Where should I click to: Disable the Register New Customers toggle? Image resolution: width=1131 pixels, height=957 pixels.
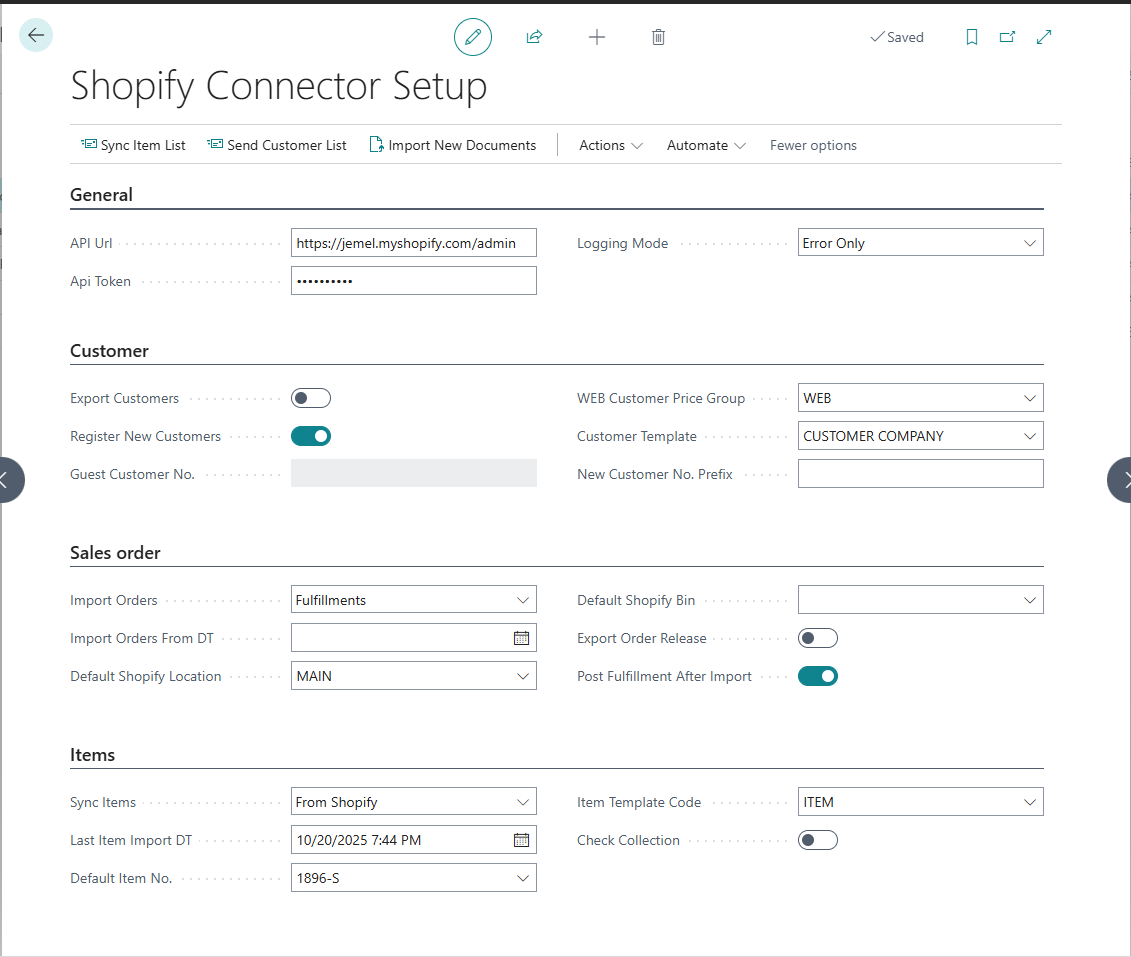point(311,436)
